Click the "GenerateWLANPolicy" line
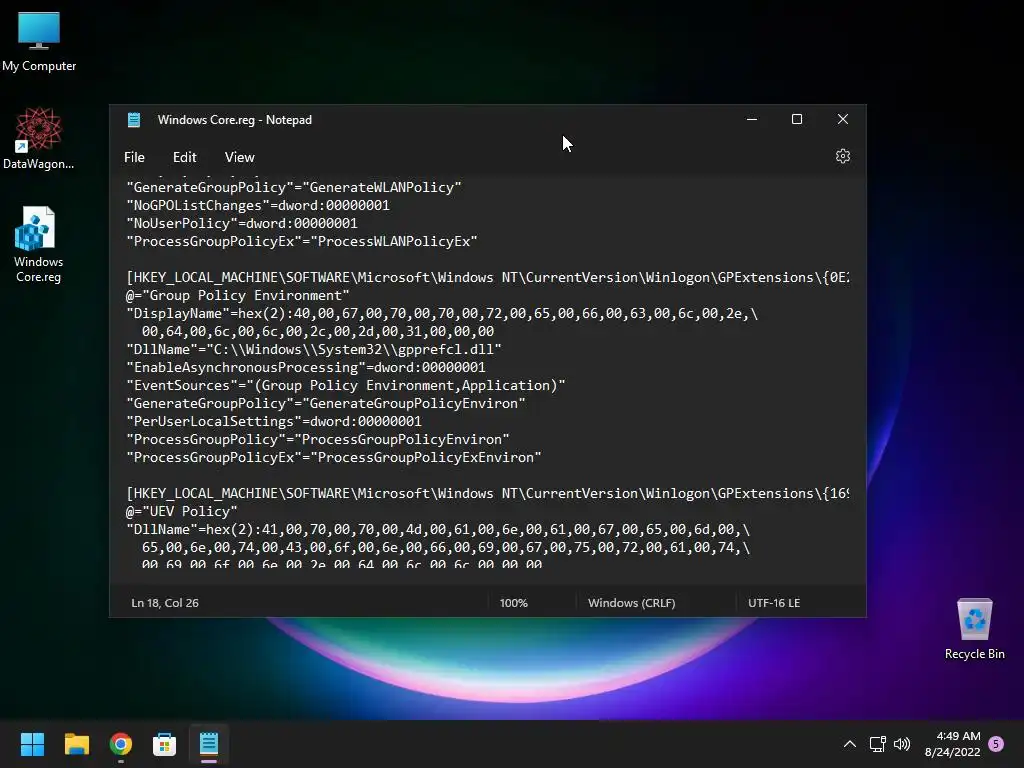Image resolution: width=1024 pixels, height=768 pixels. coord(294,187)
